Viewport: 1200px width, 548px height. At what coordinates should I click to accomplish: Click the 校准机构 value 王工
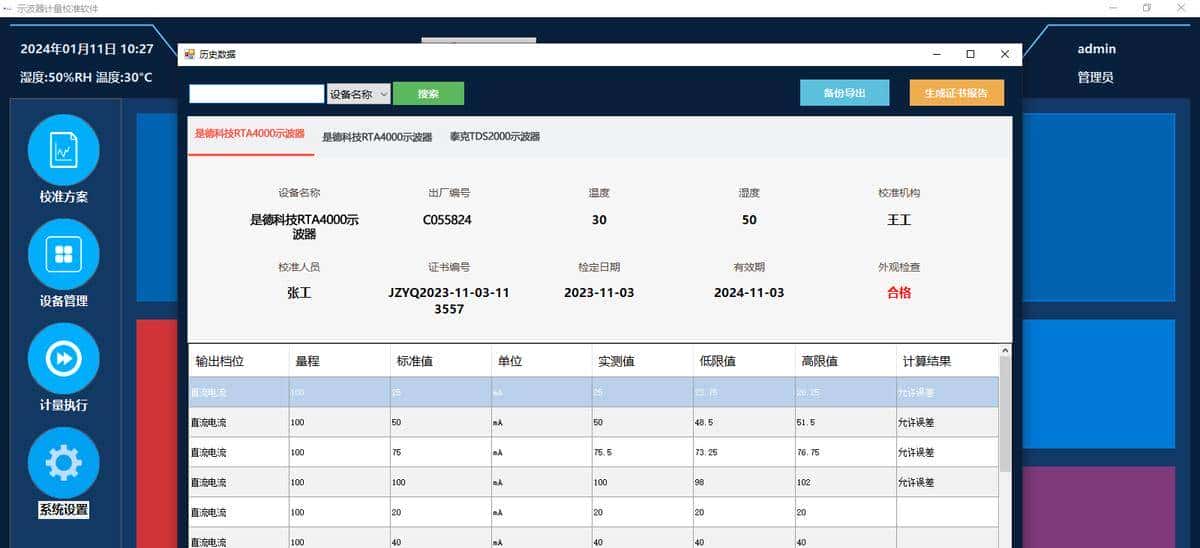(899, 219)
